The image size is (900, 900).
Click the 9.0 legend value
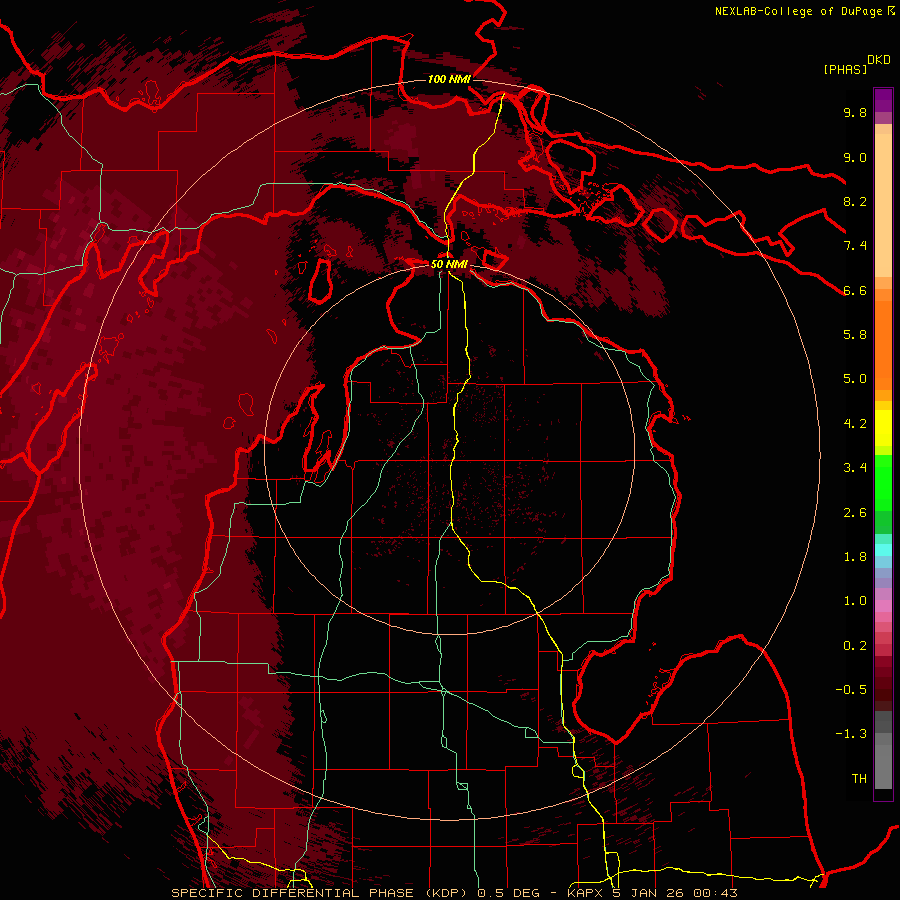[x=855, y=157]
